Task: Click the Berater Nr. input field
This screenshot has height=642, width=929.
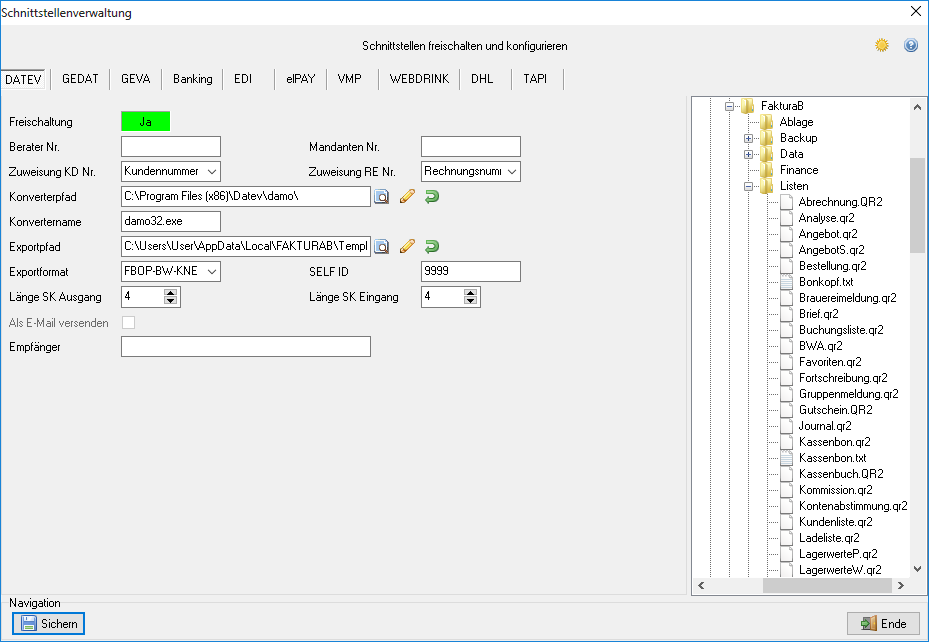Action: [171, 146]
